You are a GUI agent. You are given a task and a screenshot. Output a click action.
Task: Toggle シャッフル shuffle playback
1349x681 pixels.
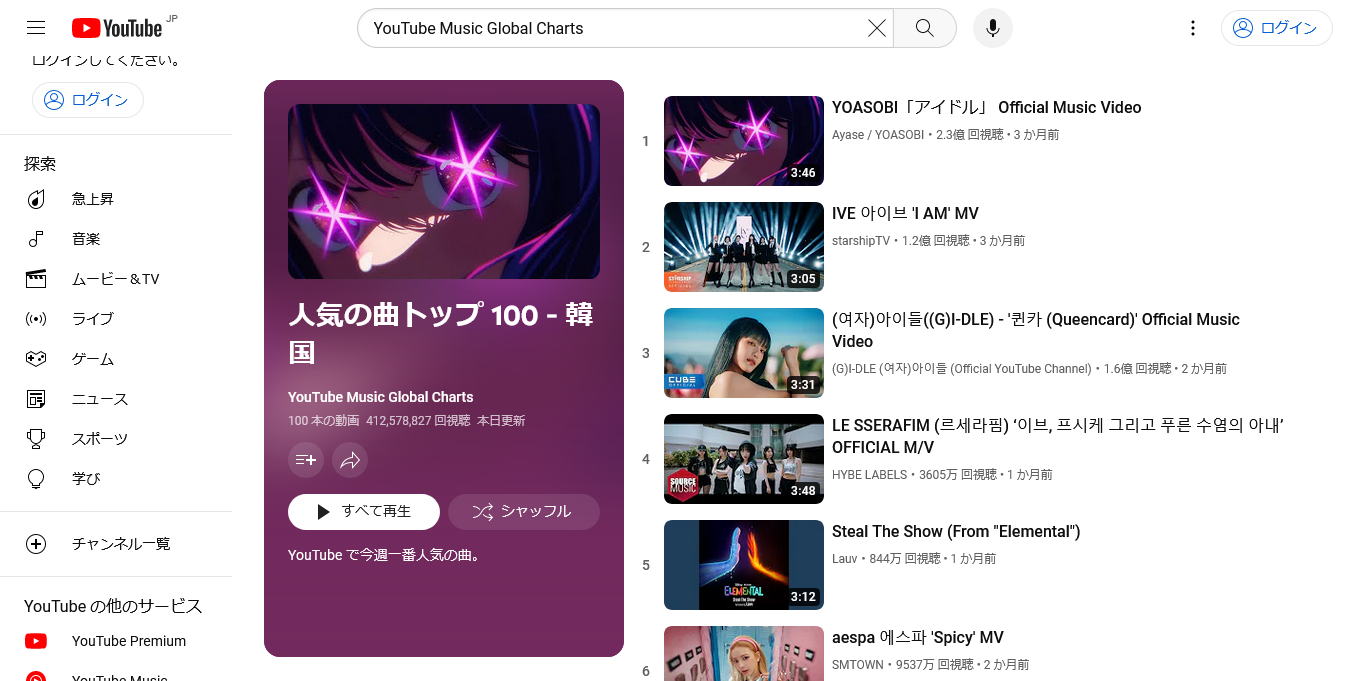[x=523, y=511]
